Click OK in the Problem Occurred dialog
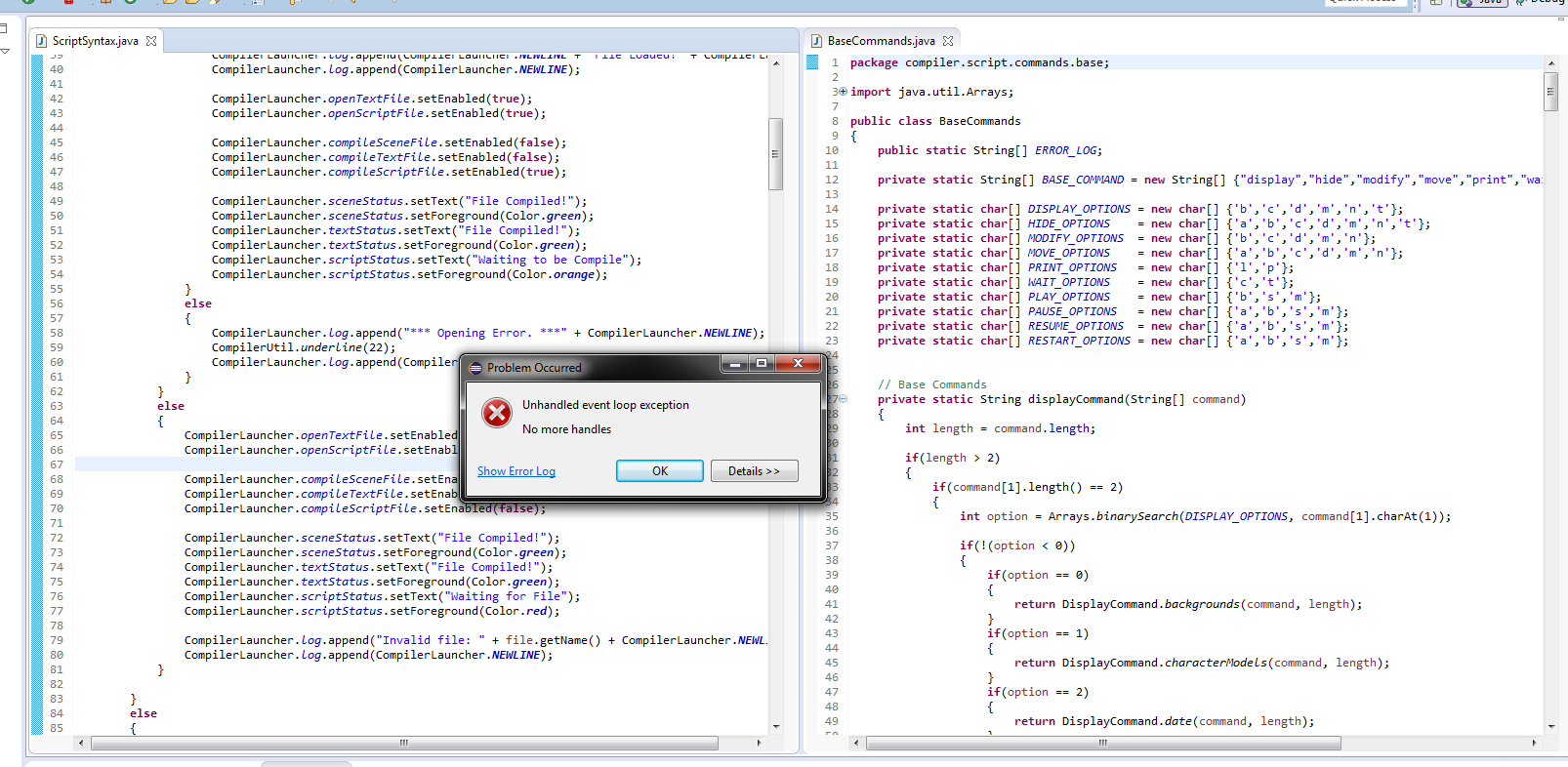 659,471
